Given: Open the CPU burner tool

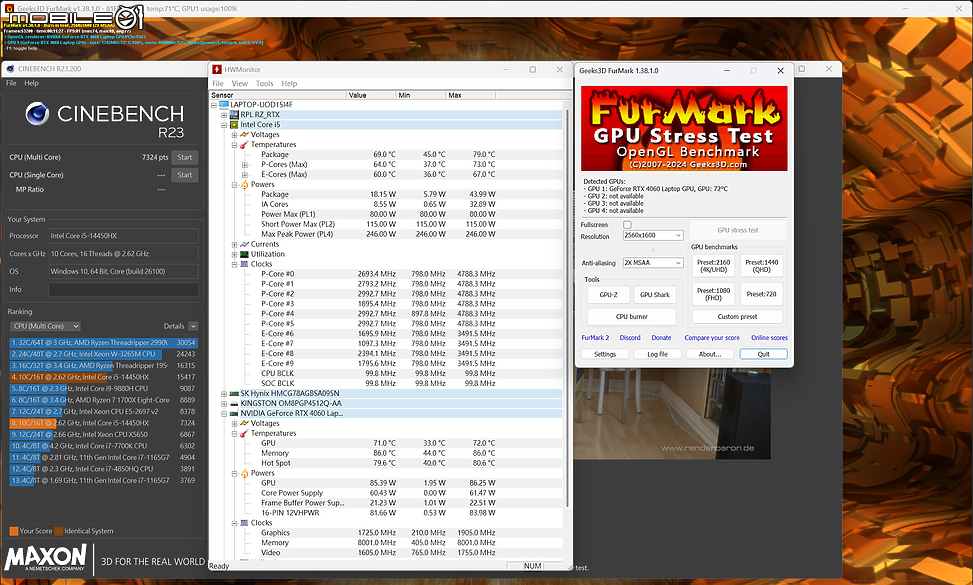Looking at the screenshot, I should [632, 316].
